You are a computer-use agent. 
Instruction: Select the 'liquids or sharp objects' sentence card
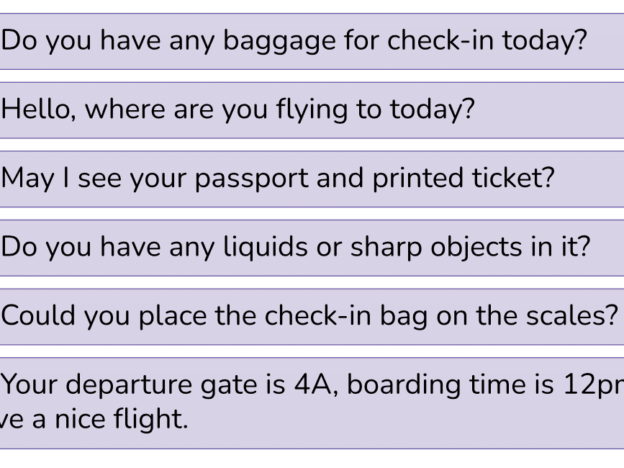(312, 248)
